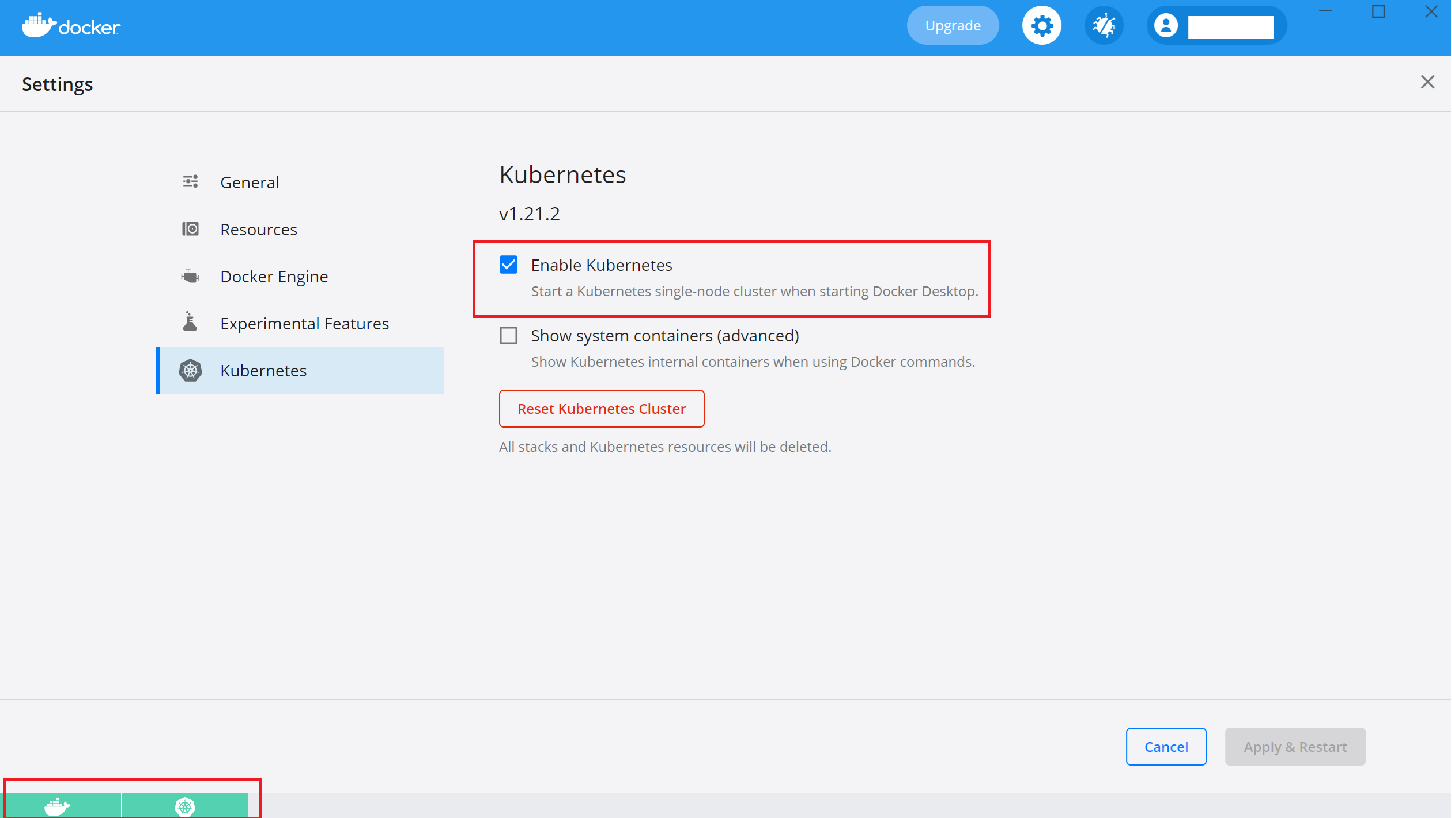The height and width of the screenshot is (818, 1452).
Task: Close the Settings panel with X
Action: (x=1428, y=82)
